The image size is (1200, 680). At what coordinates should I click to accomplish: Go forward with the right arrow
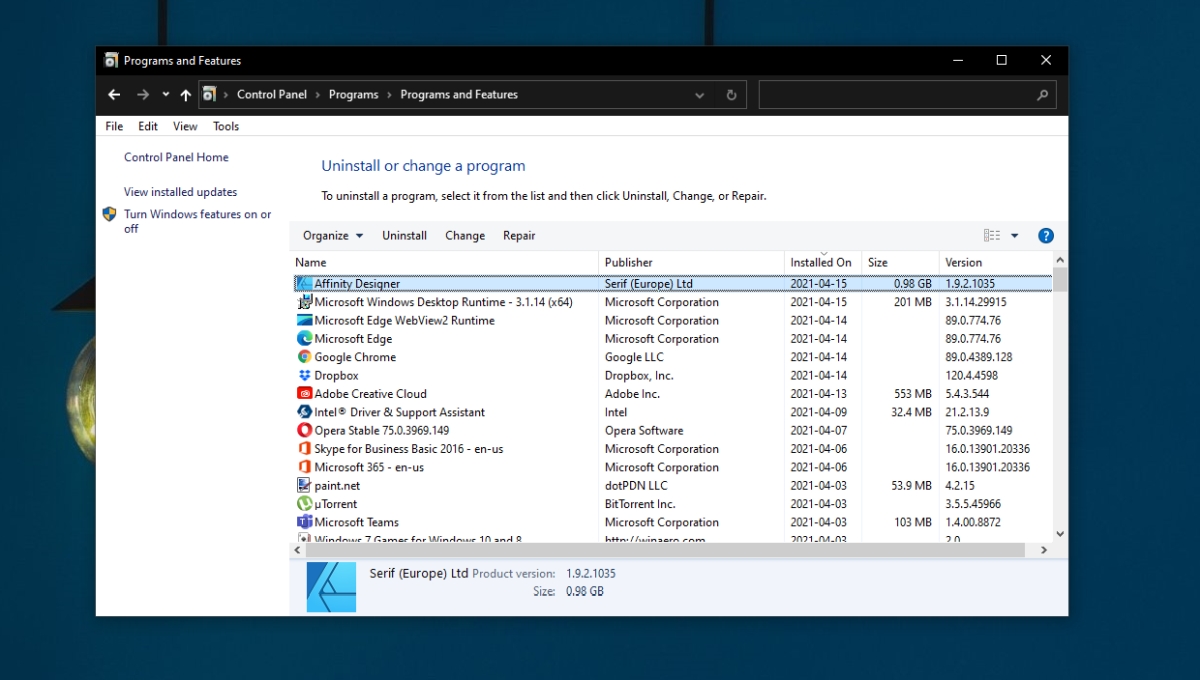click(143, 95)
